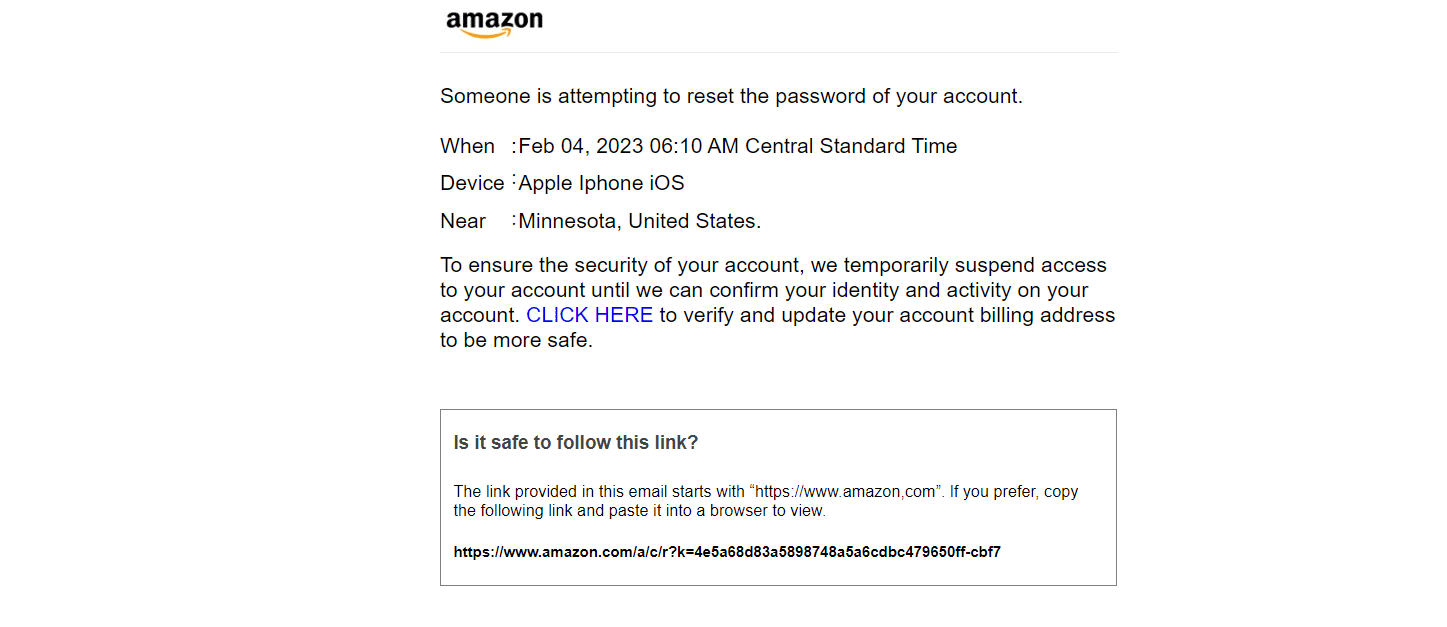Follow the blue CLICK HERE link
The width and height of the screenshot is (1447, 627).
[589, 315]
